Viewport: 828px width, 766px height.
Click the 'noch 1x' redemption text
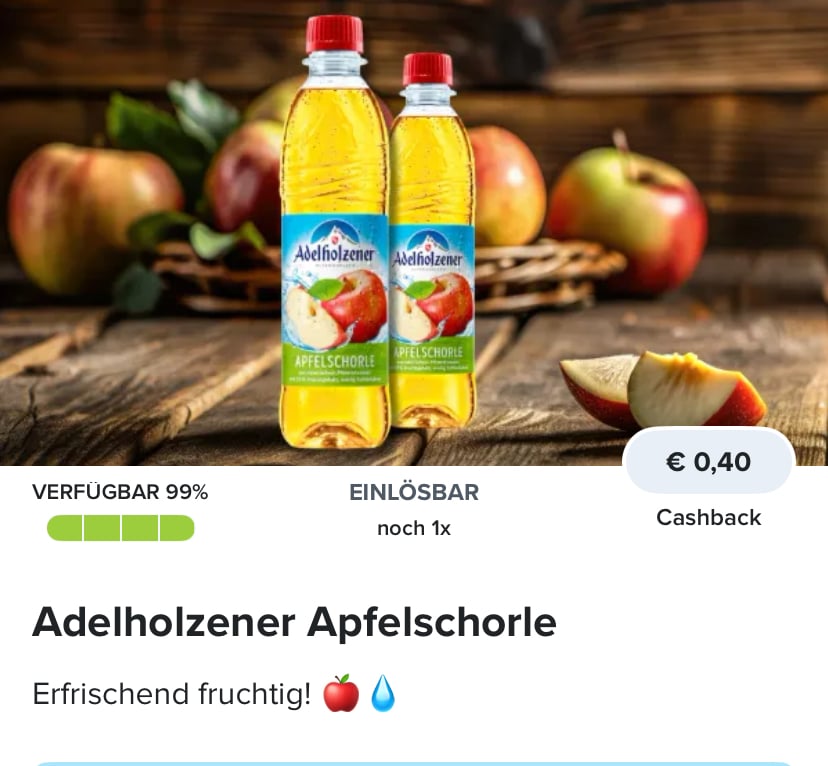[414, 528]
